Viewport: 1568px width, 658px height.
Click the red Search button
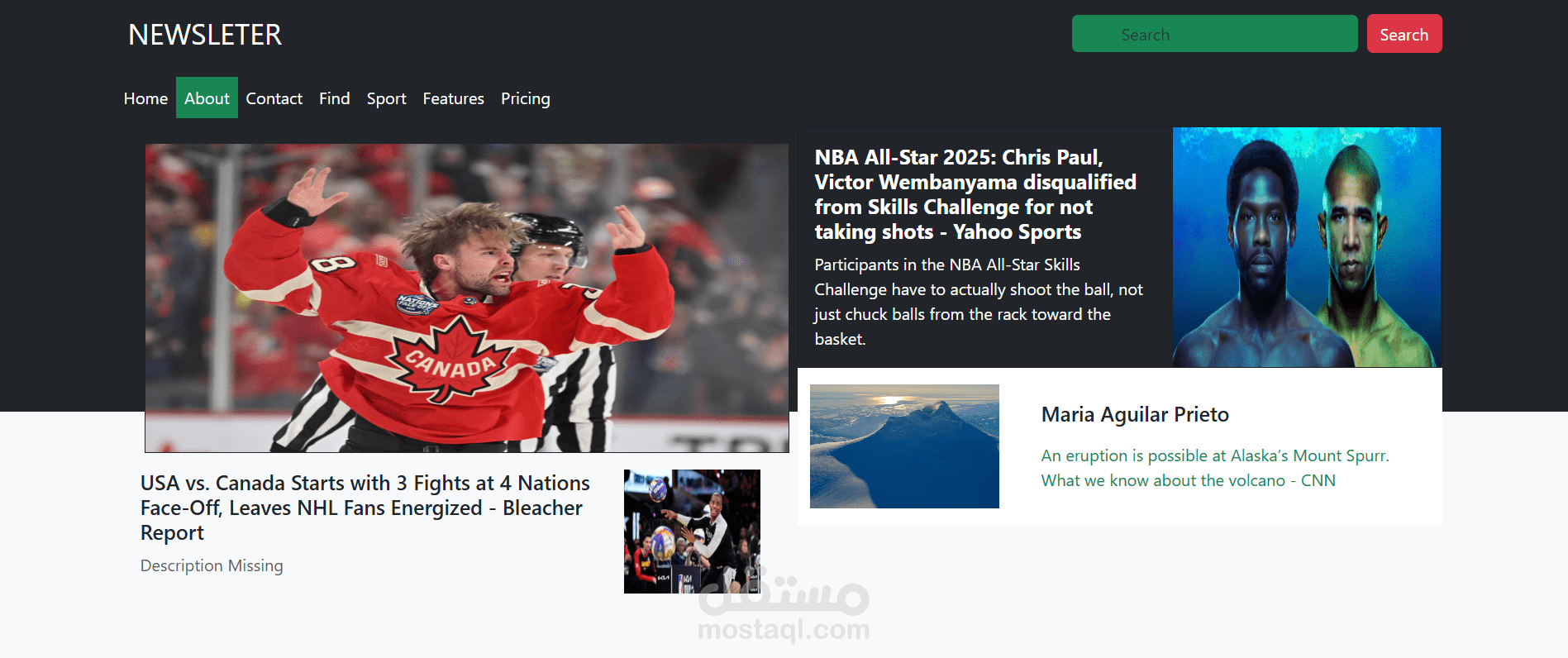tap(1404, 34)
